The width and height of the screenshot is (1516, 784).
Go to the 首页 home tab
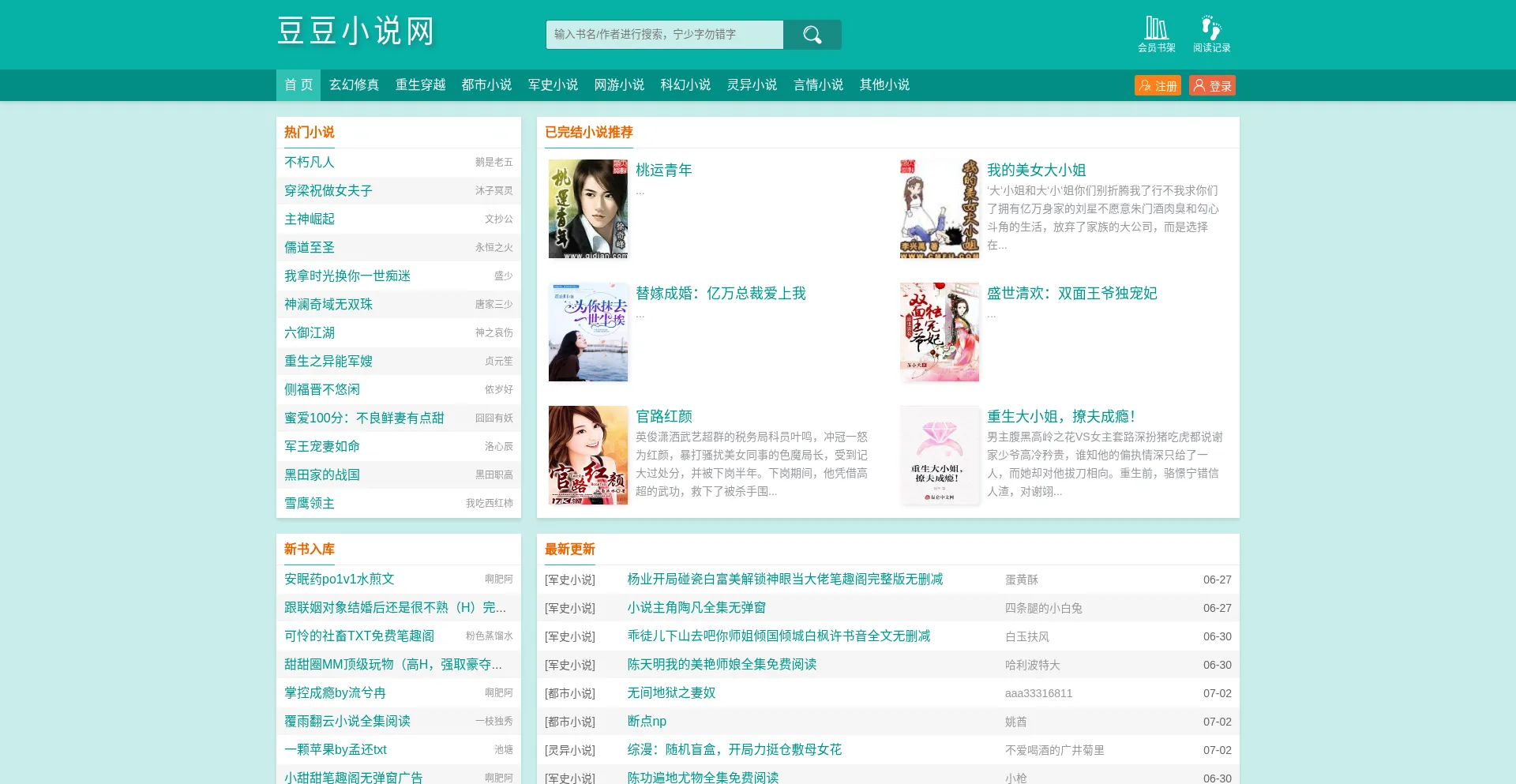coord(298,85)
